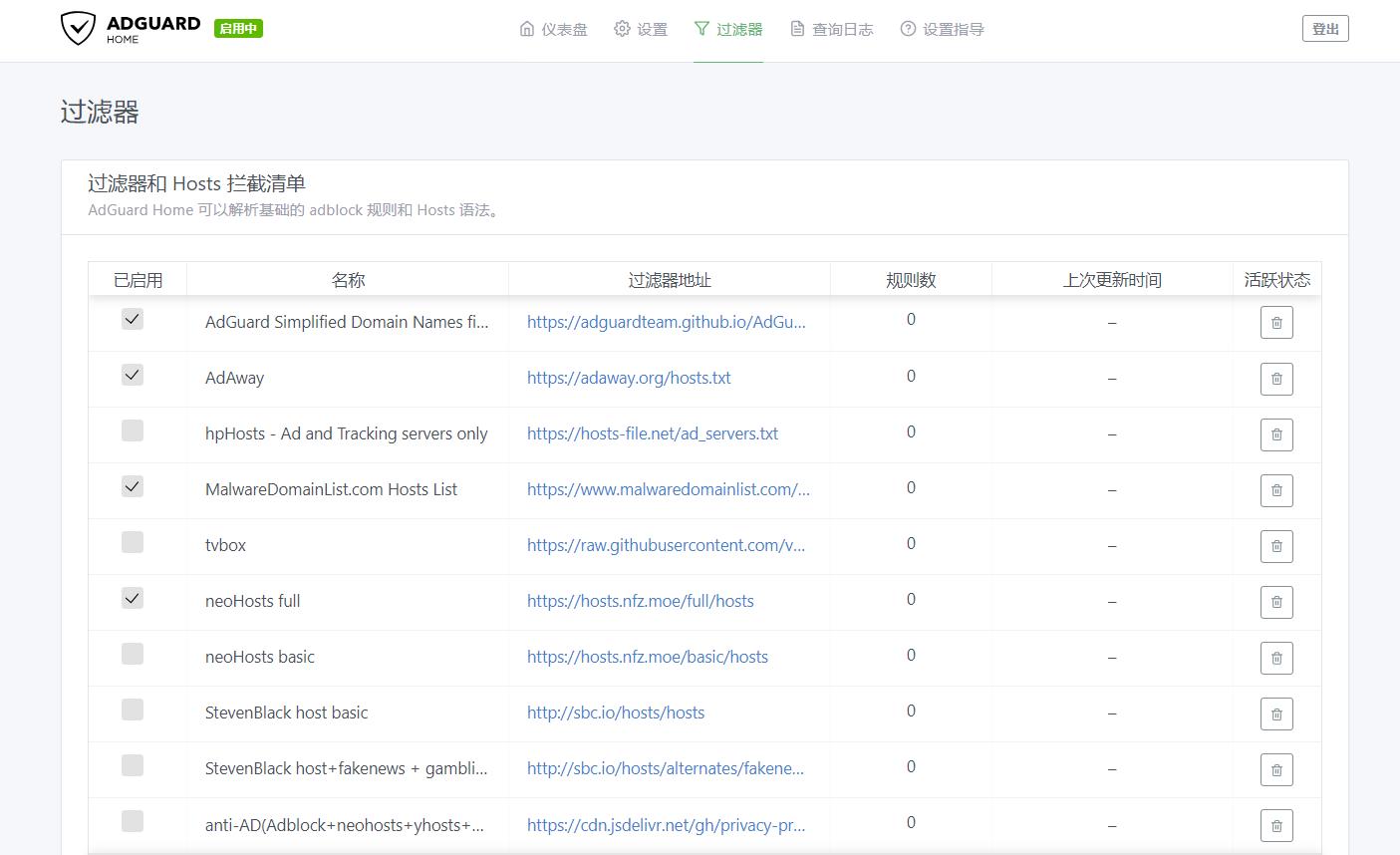Remove the tvbox filter entry
Viewport: 1400px width, 855px height.
tap(1276, 546)
